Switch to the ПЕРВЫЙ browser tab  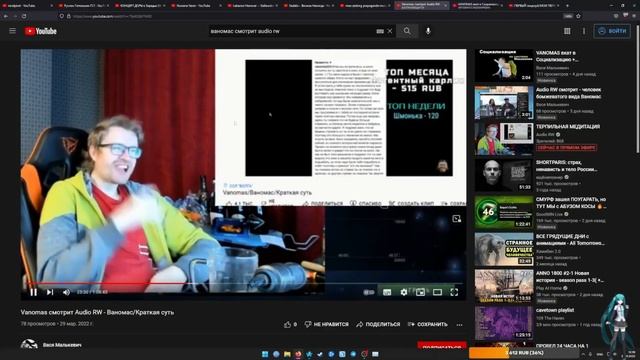click(535, 6)
